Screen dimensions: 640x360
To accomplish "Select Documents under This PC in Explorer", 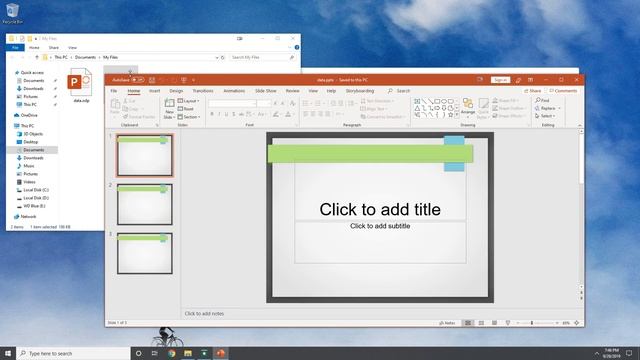I will point(33,150).
